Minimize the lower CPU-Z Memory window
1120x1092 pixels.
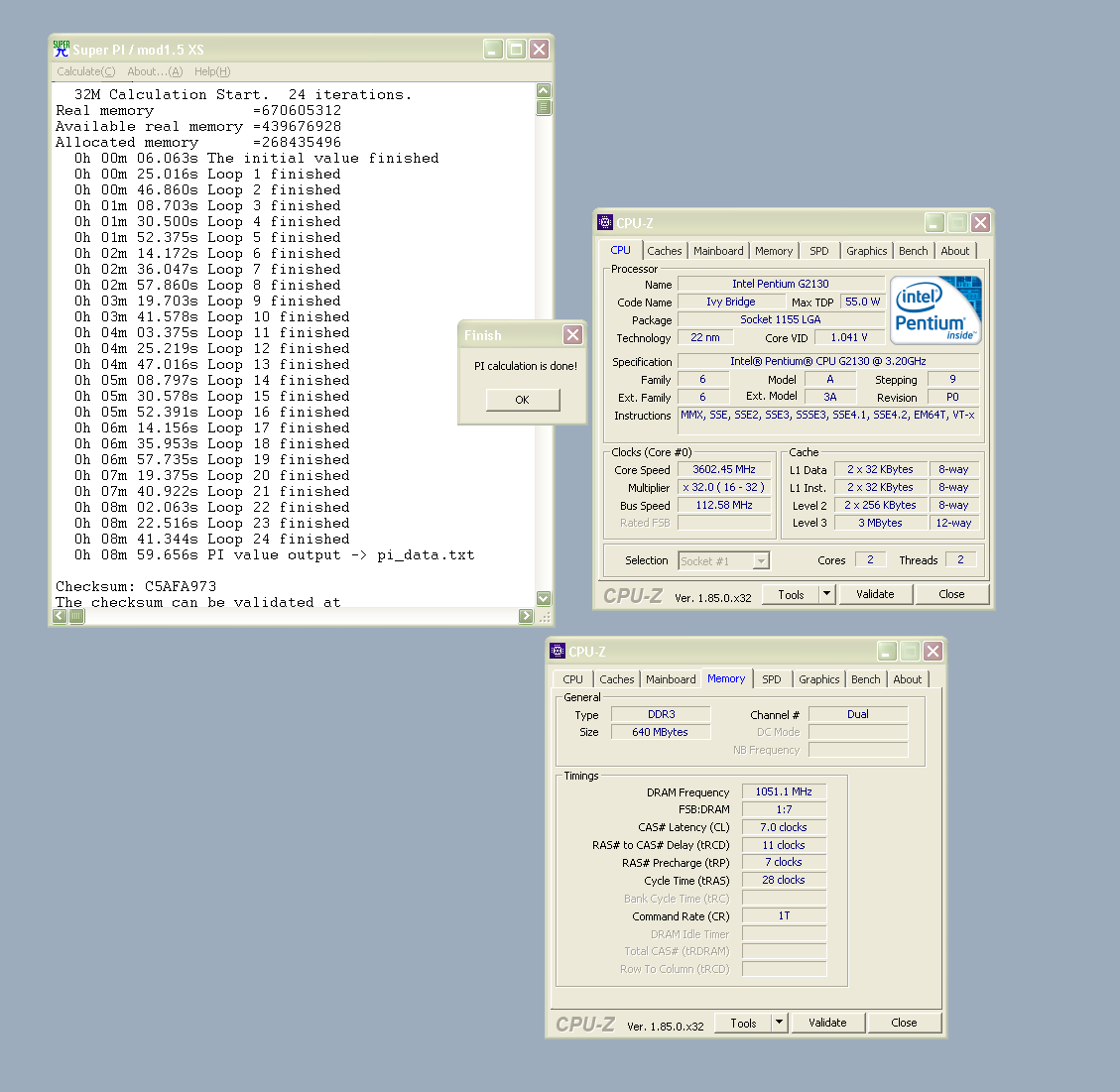pos(887,652)
